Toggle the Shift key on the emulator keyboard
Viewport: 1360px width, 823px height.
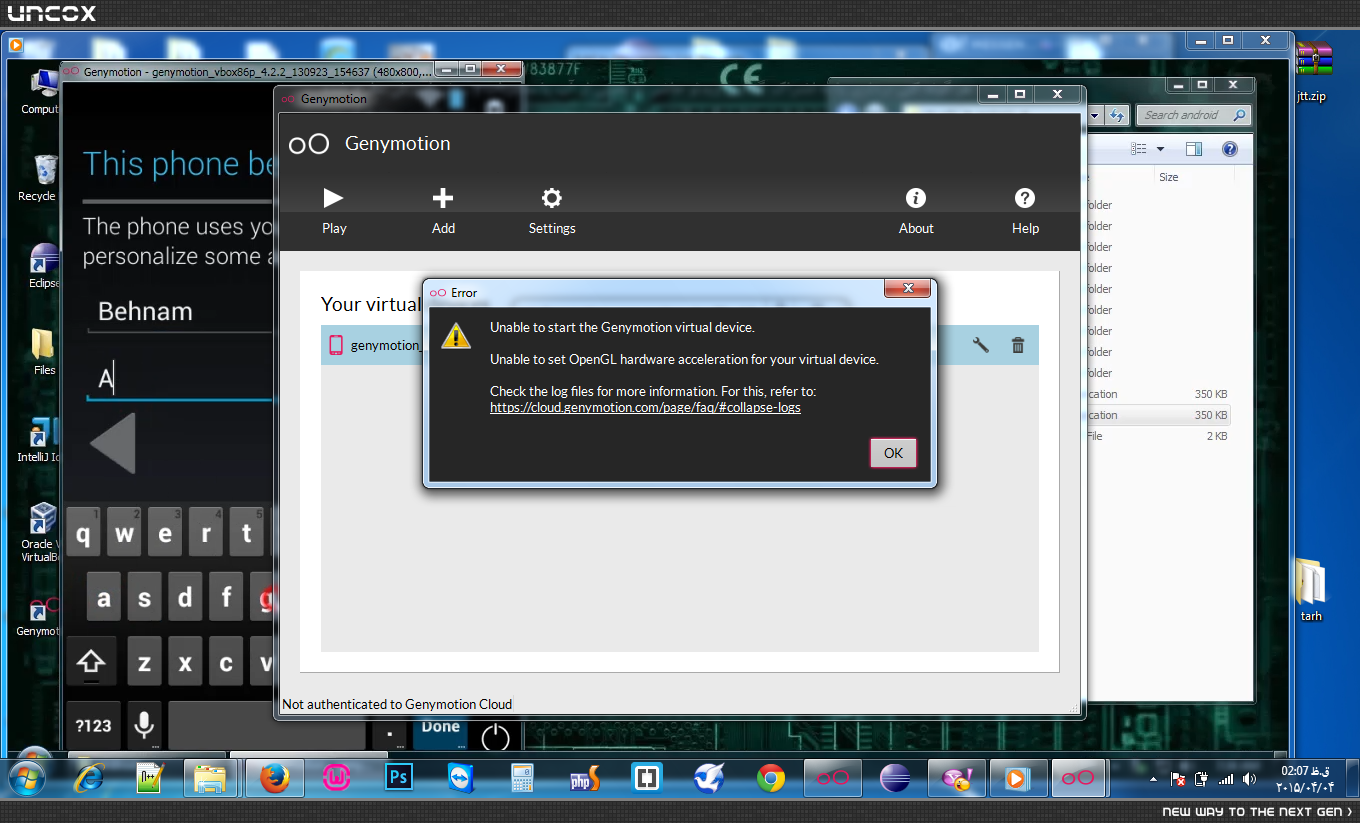pyautogui.click(x=91, y=662)
